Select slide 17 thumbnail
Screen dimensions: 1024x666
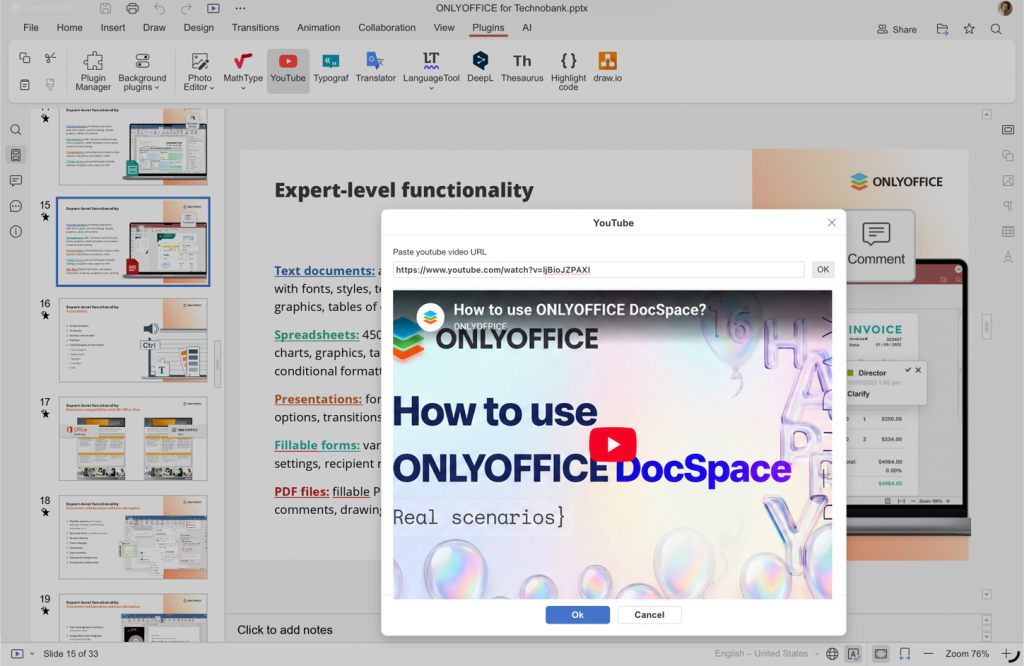point(133,439)
